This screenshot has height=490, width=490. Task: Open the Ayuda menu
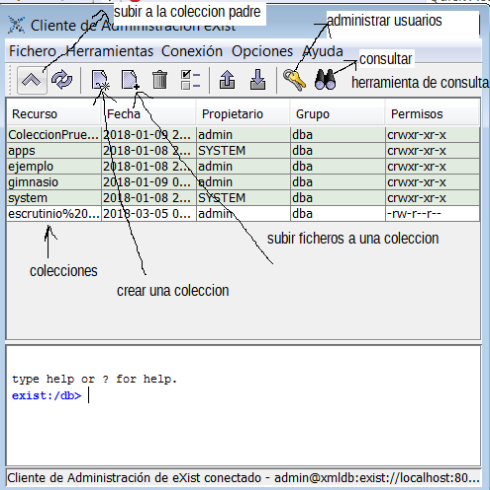(x=322, y=51)
